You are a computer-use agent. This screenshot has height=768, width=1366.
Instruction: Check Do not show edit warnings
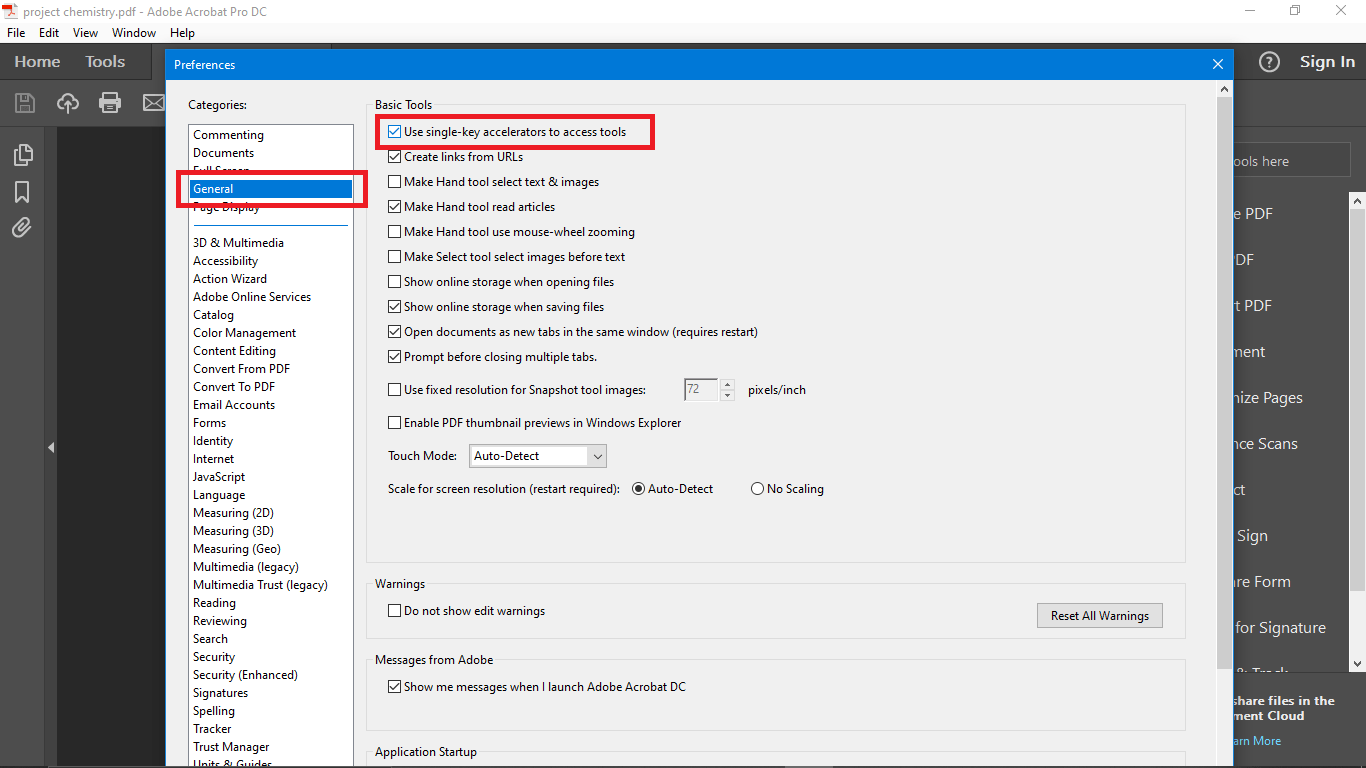pyautogui.click(x=394, y=611)
